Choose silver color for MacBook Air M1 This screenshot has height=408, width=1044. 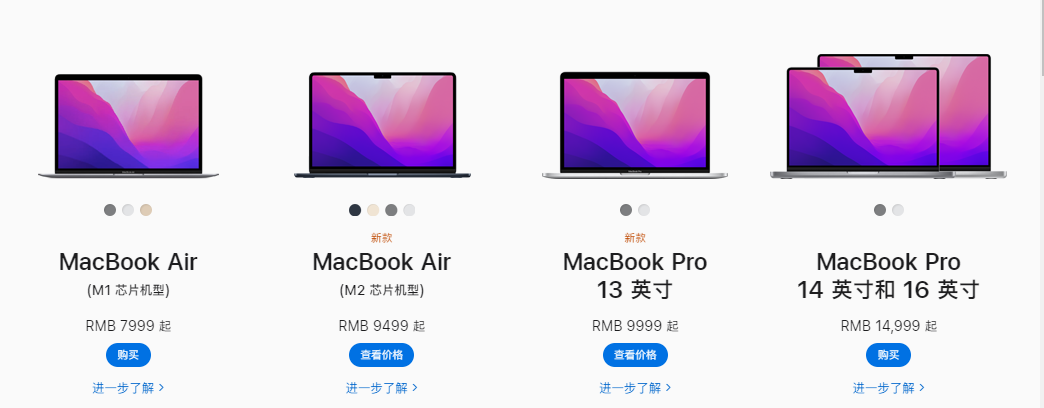[x=128, y=210]
